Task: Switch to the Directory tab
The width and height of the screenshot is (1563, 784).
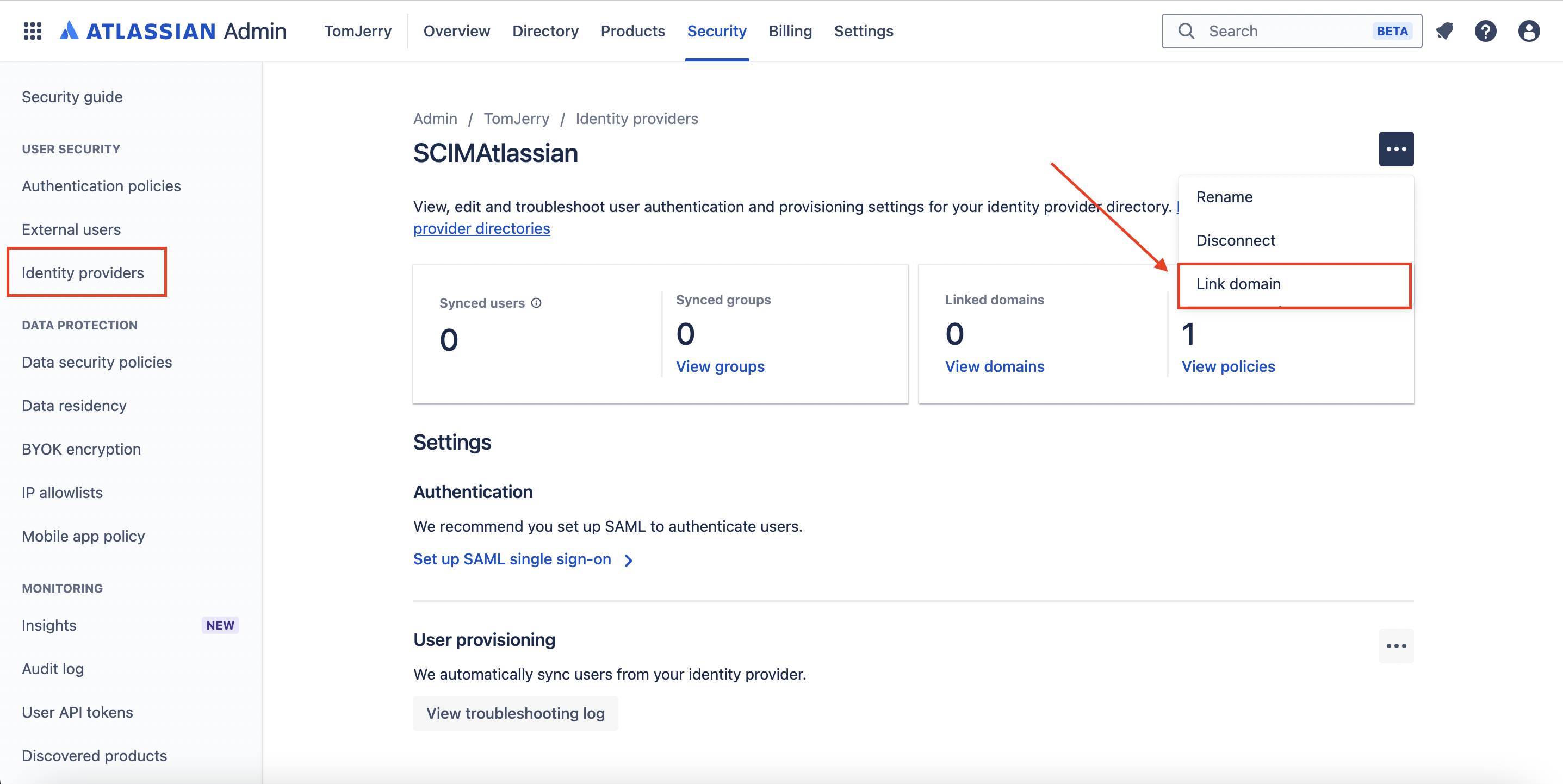Action: [545, 31]
